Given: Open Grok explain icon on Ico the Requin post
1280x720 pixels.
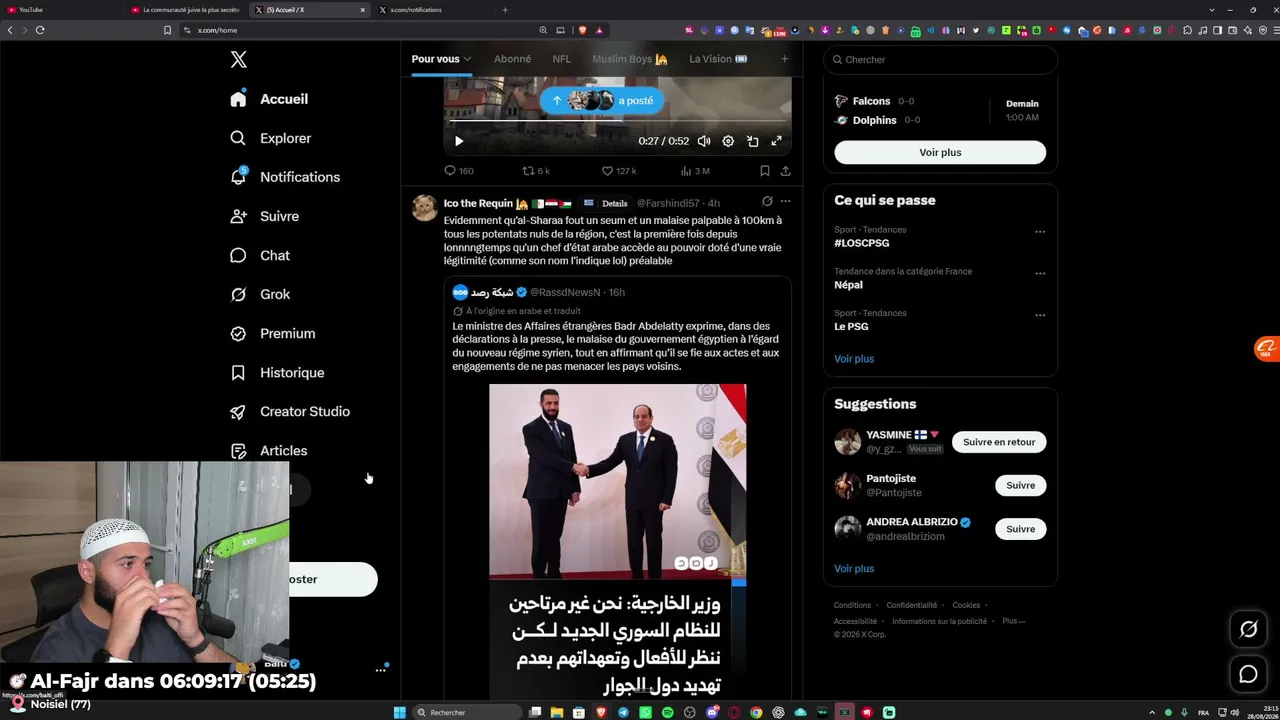Looking at the screenshot, I should coord(767,202).
